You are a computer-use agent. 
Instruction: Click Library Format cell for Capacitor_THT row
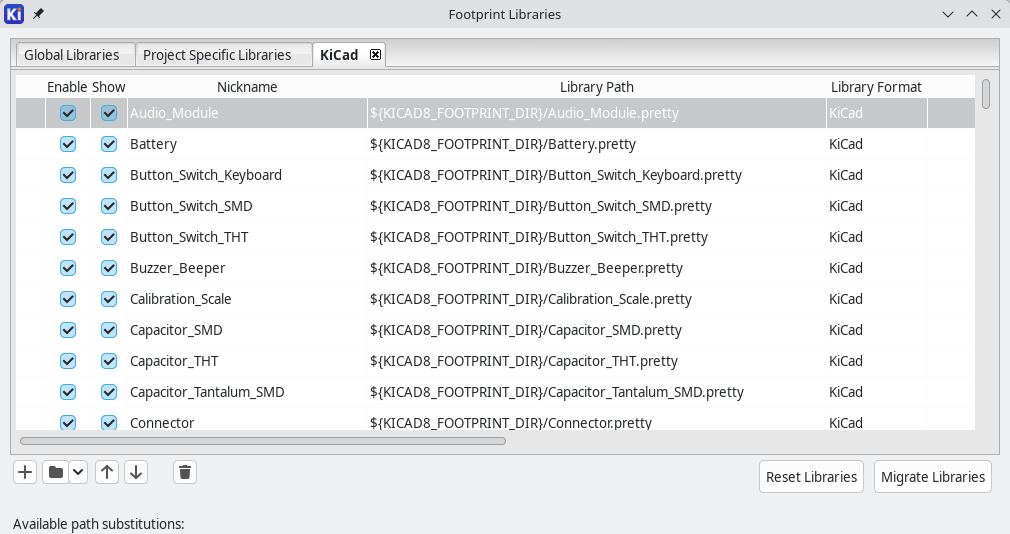click(x=877, y=360)
